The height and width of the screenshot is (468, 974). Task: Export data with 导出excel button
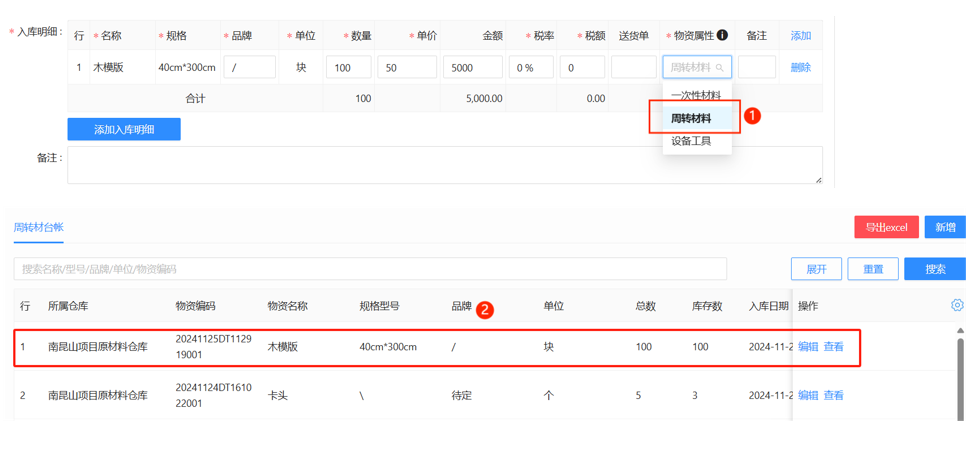886,227
